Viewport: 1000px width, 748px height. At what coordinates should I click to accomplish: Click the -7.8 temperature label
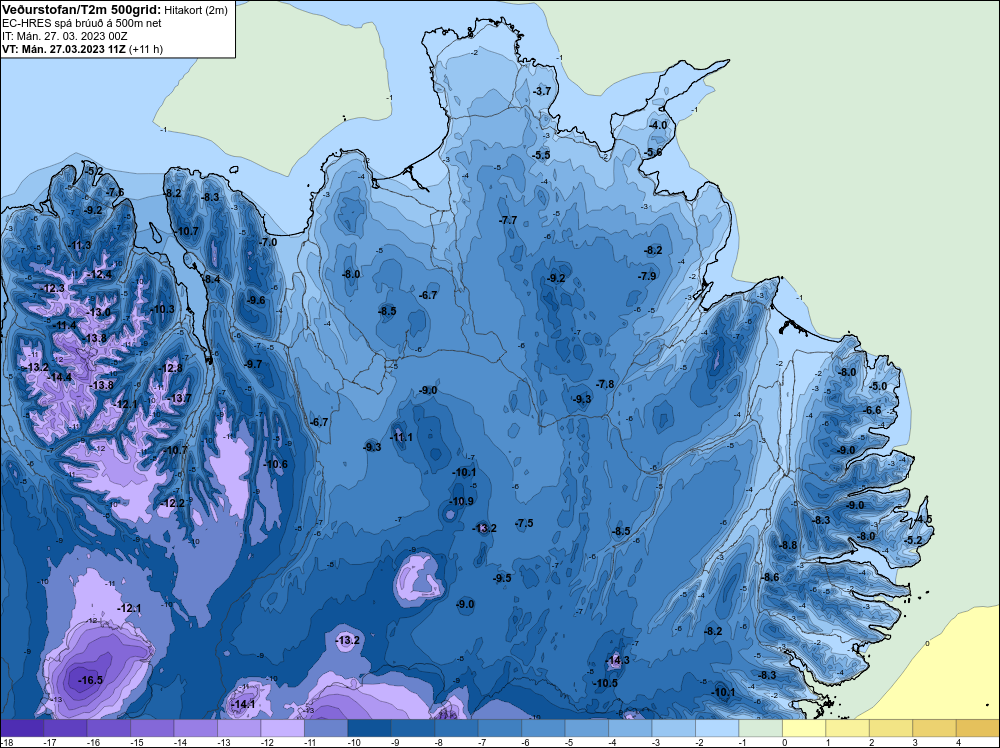[x=605, y=384]
